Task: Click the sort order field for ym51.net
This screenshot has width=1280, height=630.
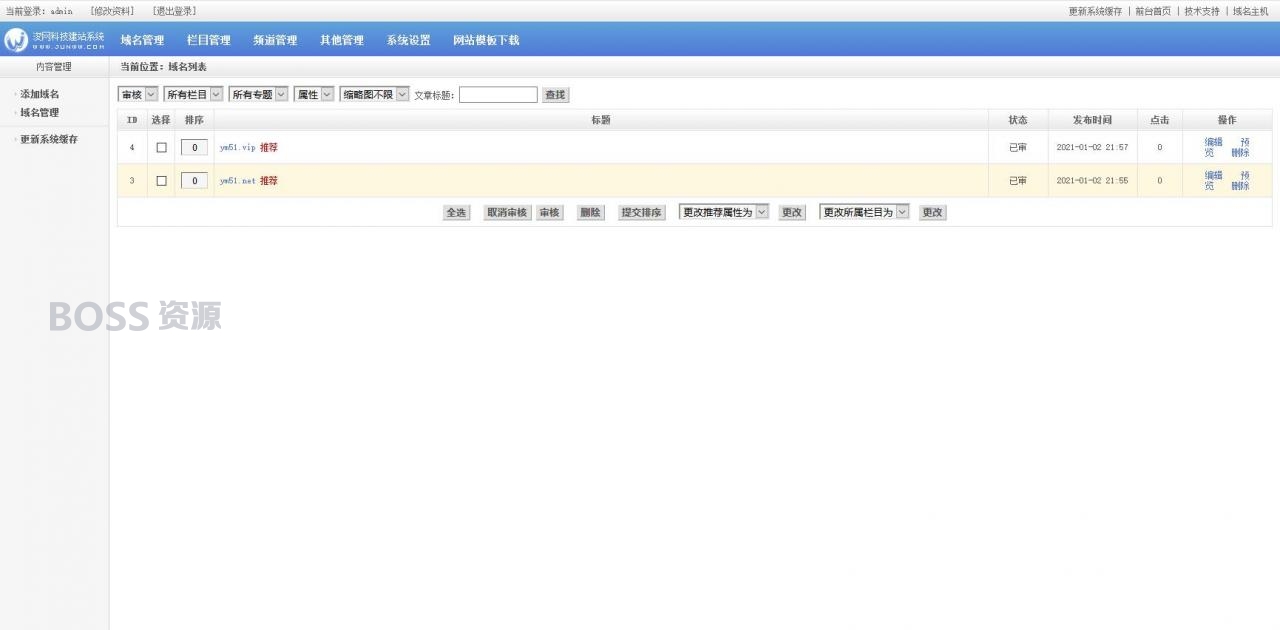Action: (194, 181)
